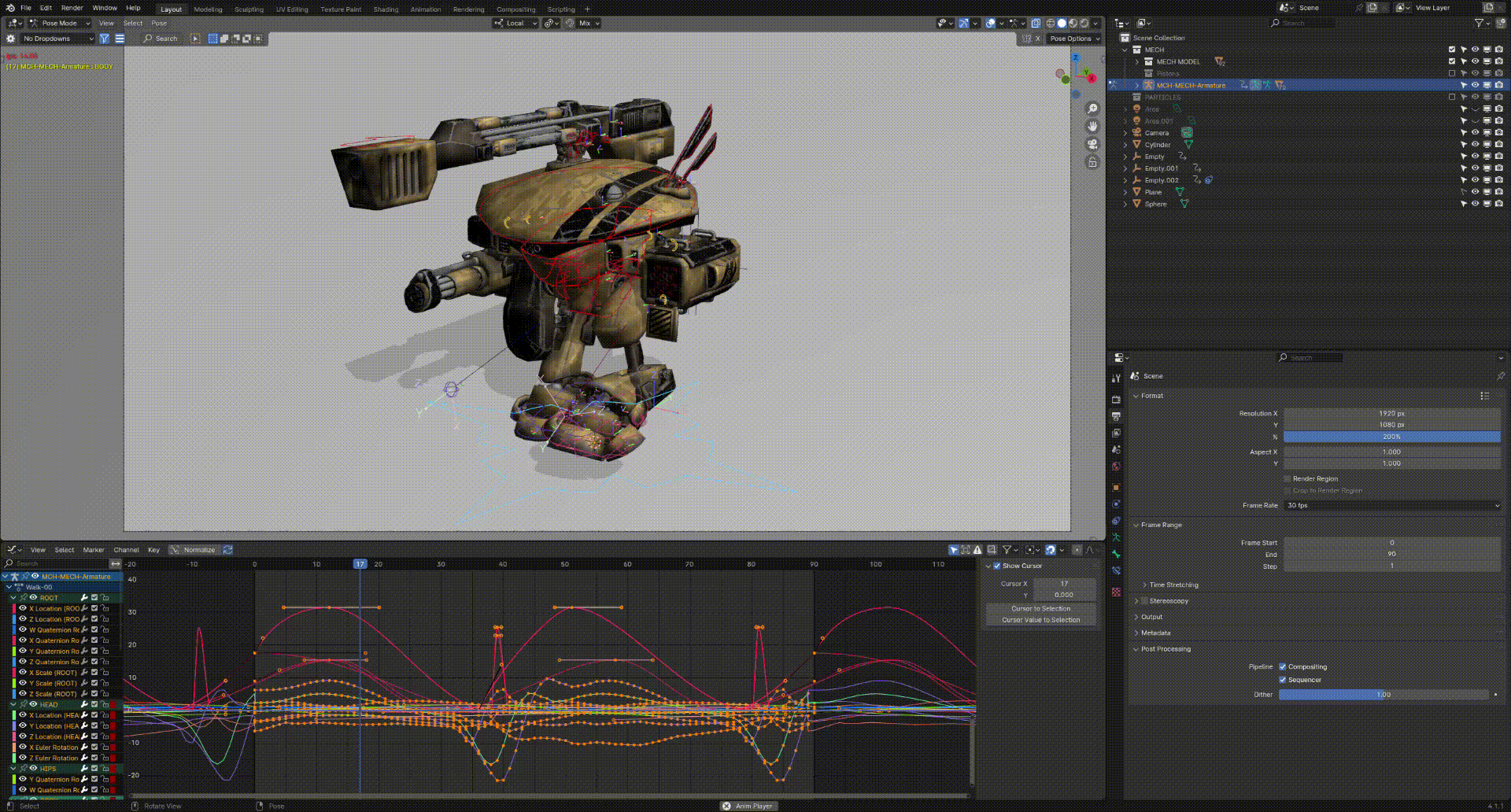The width and height of the screenshot is (1511, 812).
Task: Open the Tool properties tab
Action: [x=1116, y=378]
